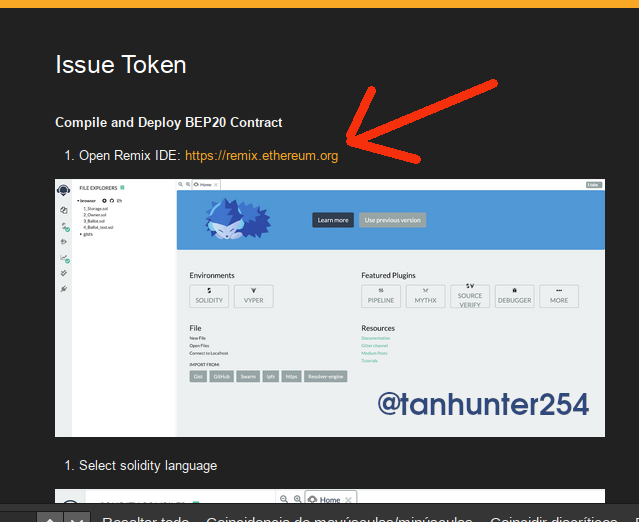The height and width of the screenshot is (522, 639).
Task: Click the find next down arrow
Action: (x=77, y=518)
